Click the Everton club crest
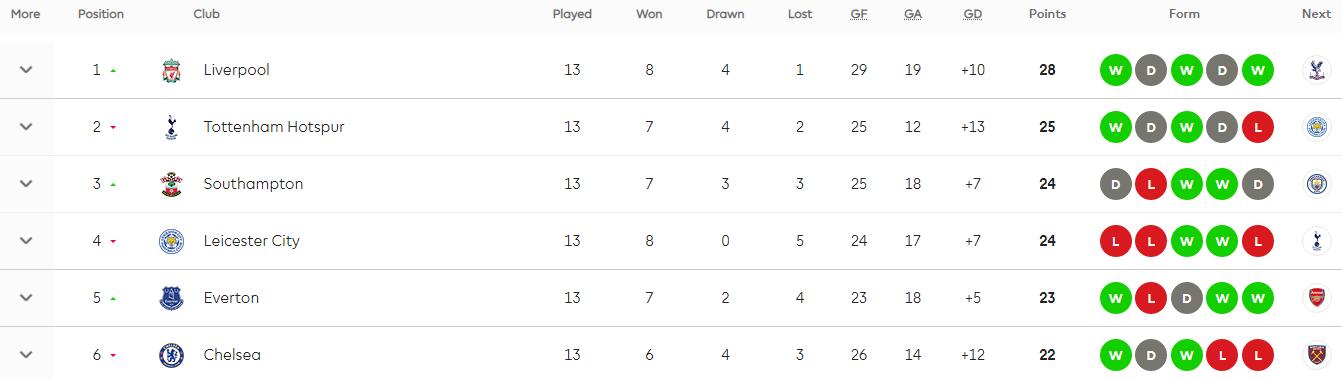The image size is (1342, 380). (x=171, y=298)
